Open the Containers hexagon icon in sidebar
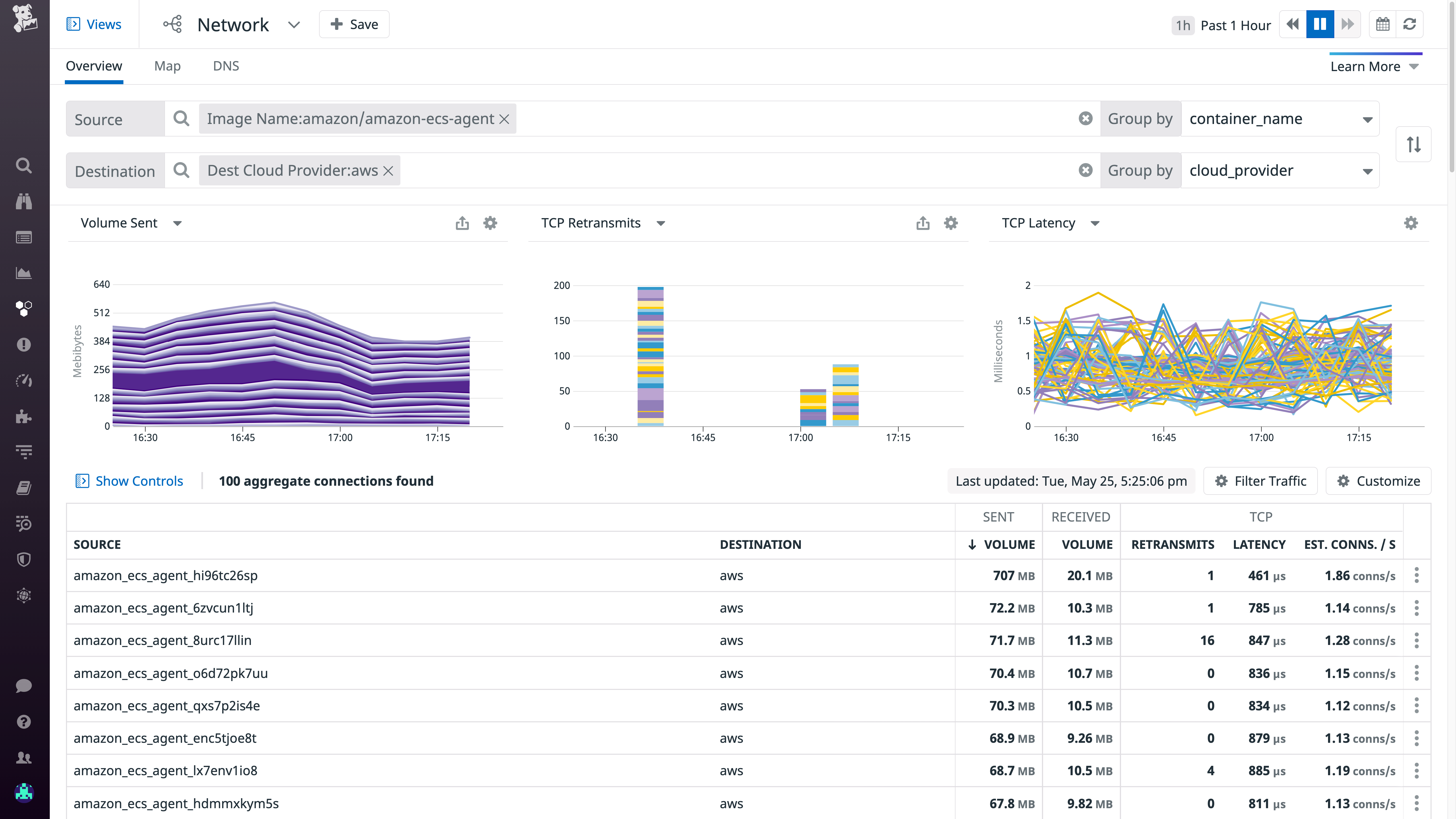Screen dimensions: 1456x819 pyautogui.click(x=24, y=309)
